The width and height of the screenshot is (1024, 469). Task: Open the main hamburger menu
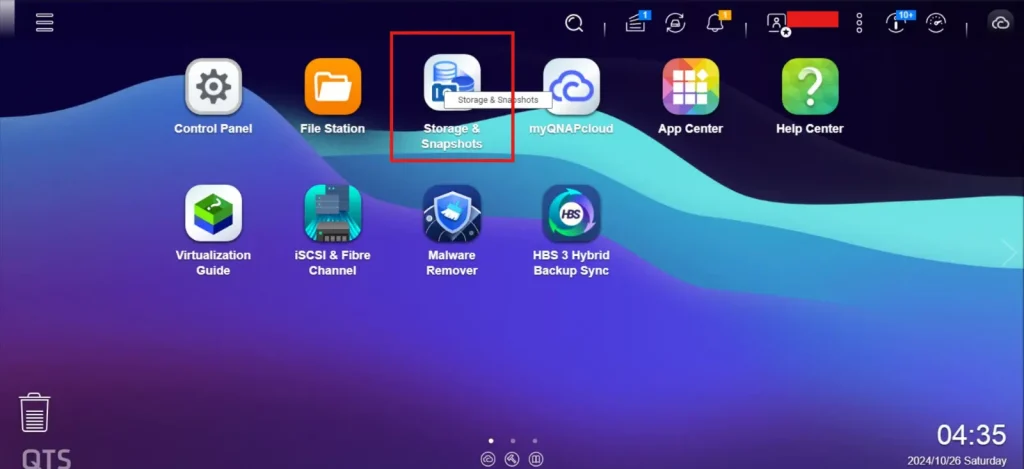point(44,22)
